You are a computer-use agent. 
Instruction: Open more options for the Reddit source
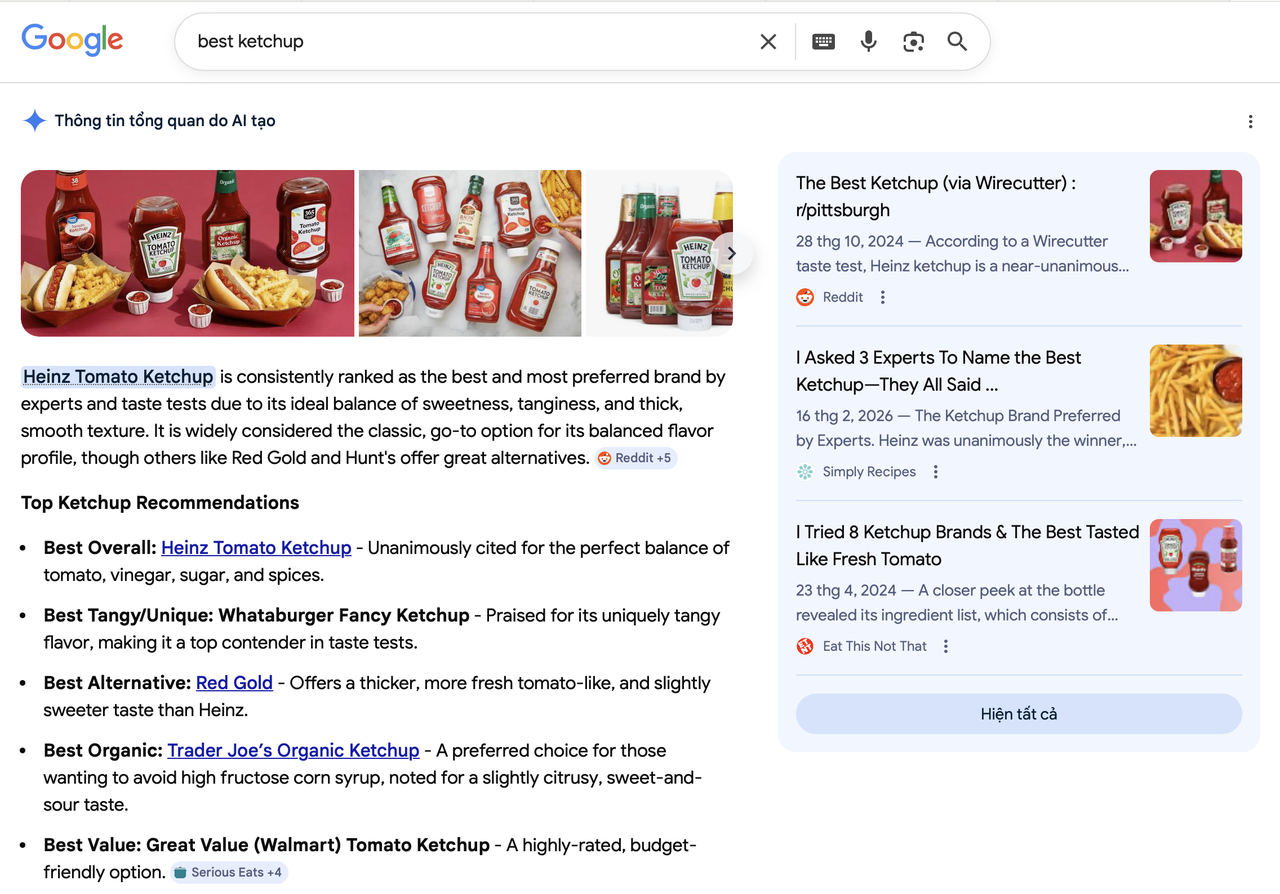click(x=882, y=297)
